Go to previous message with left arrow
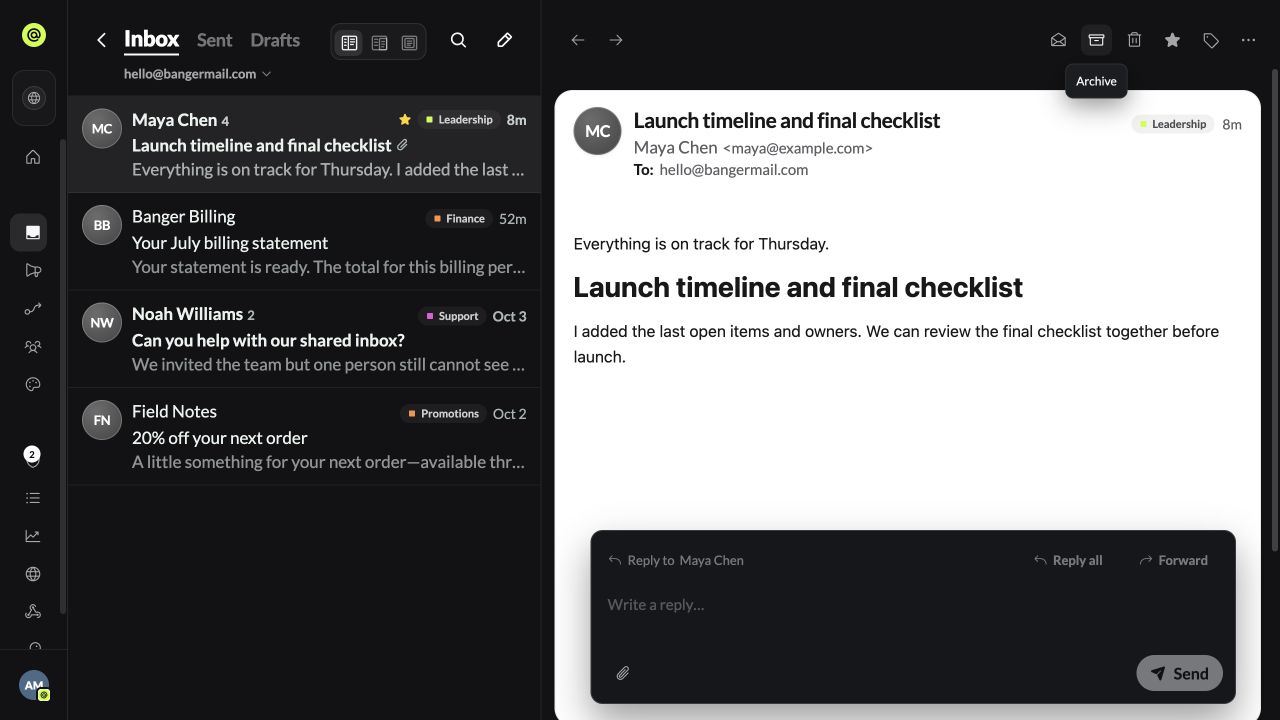The image size is (1280, 720). (578, 40)
